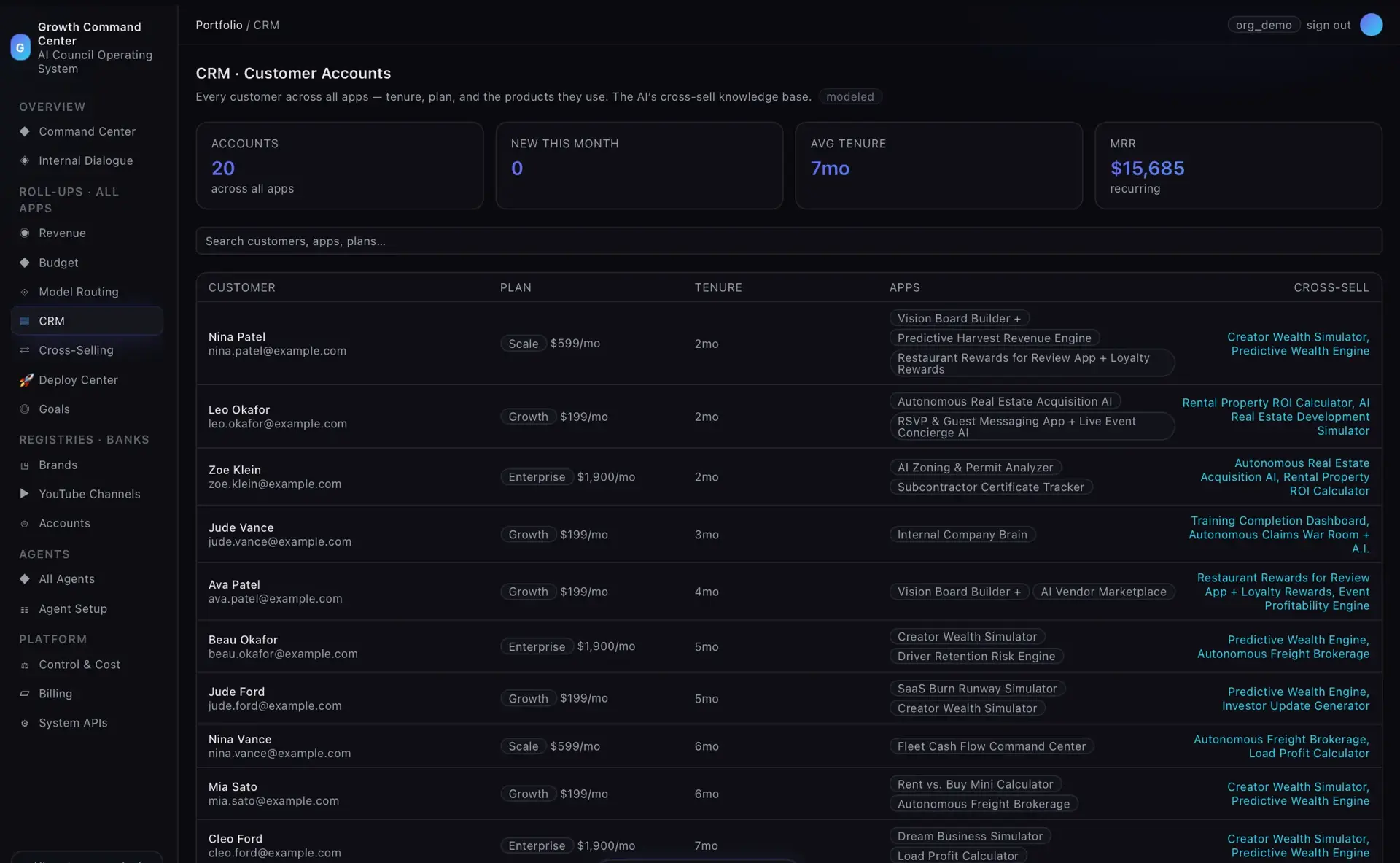This screenshot has width=1400, height=863.
Task: Click the Autonomous Real Estate Acquisition AI chip
Action: point(1004,401)
